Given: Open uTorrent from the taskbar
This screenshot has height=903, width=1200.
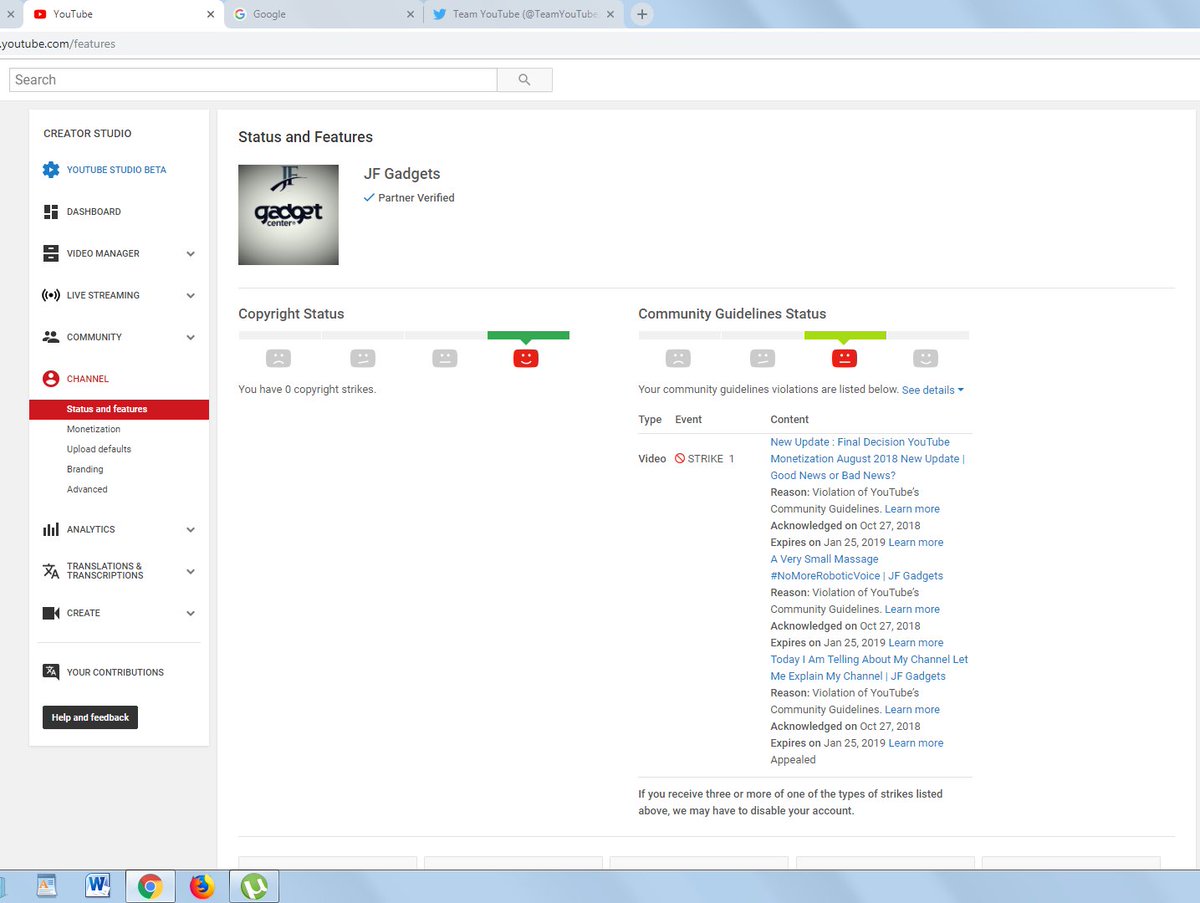Looking at the screenshot, I should (254, 886).
